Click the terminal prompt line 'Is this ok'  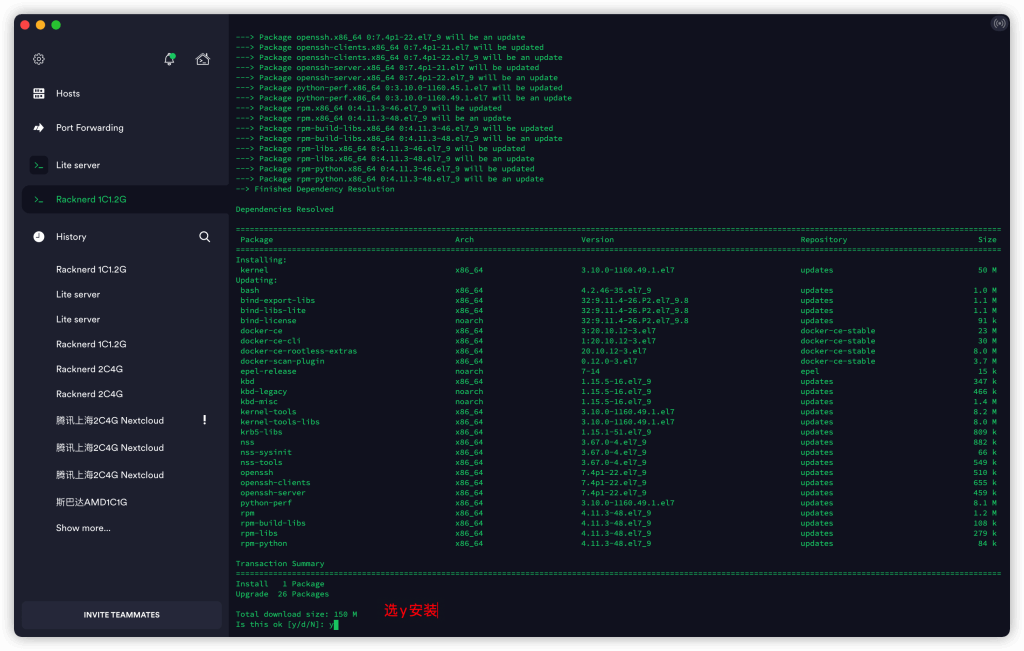tap(285, 624)
